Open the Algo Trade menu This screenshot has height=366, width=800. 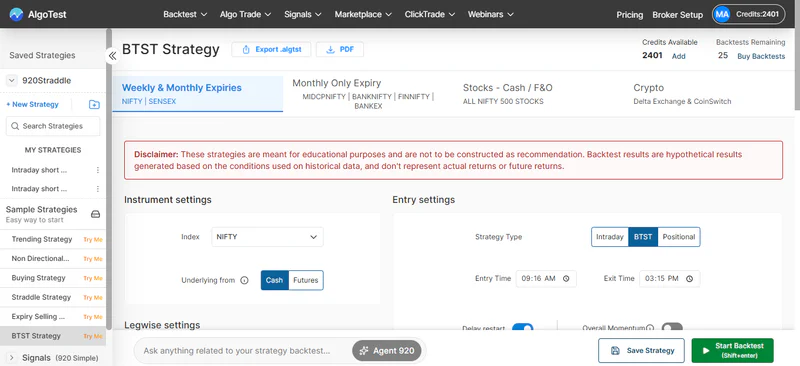click(x=245, y=14)
